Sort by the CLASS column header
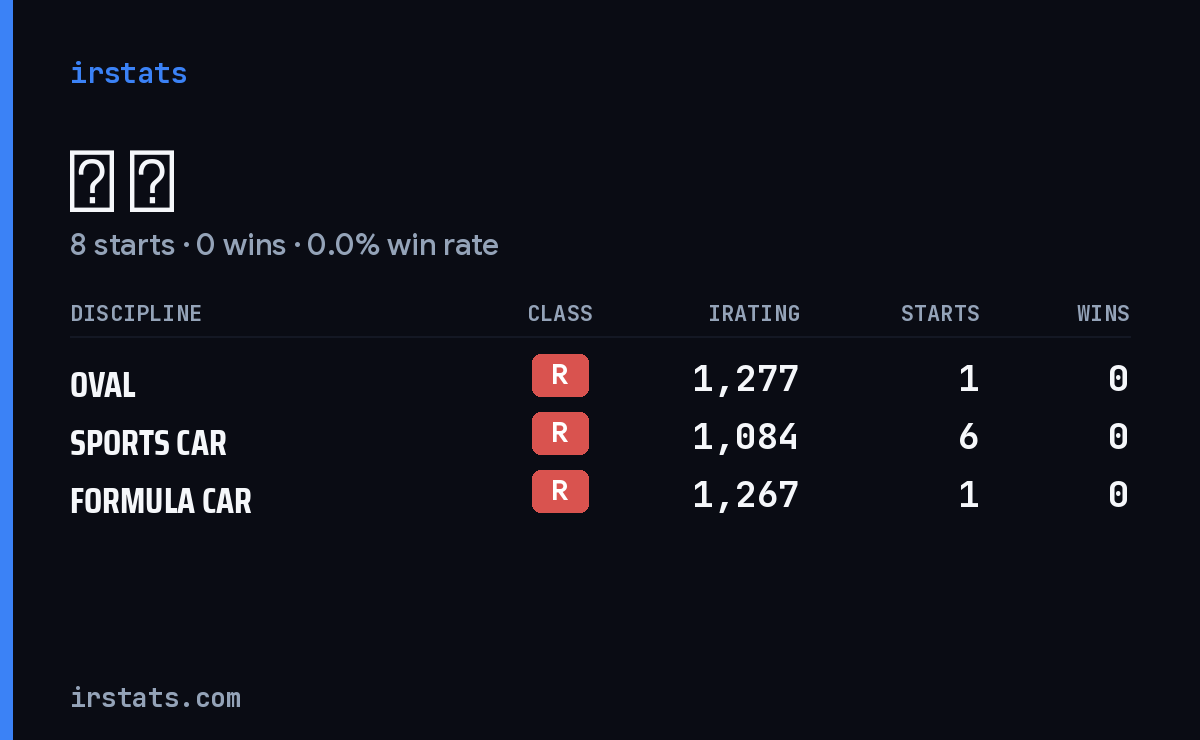The image size is (1200, 740). click(560, 313)
